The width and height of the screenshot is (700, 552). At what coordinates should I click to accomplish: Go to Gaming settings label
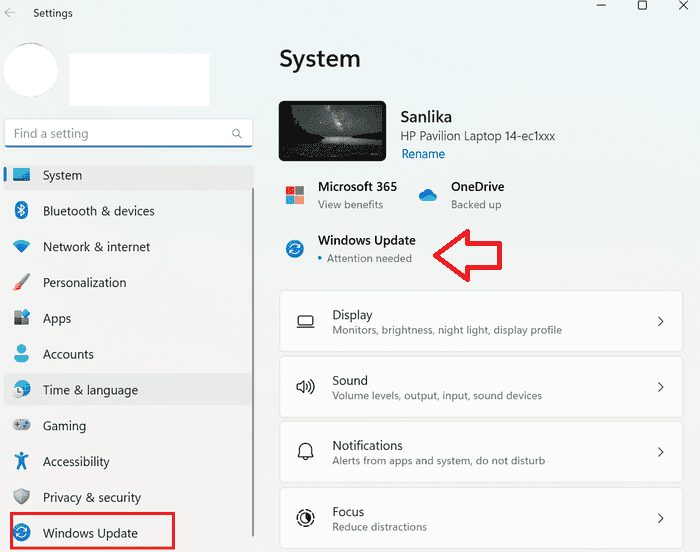[x=65, y=426]
